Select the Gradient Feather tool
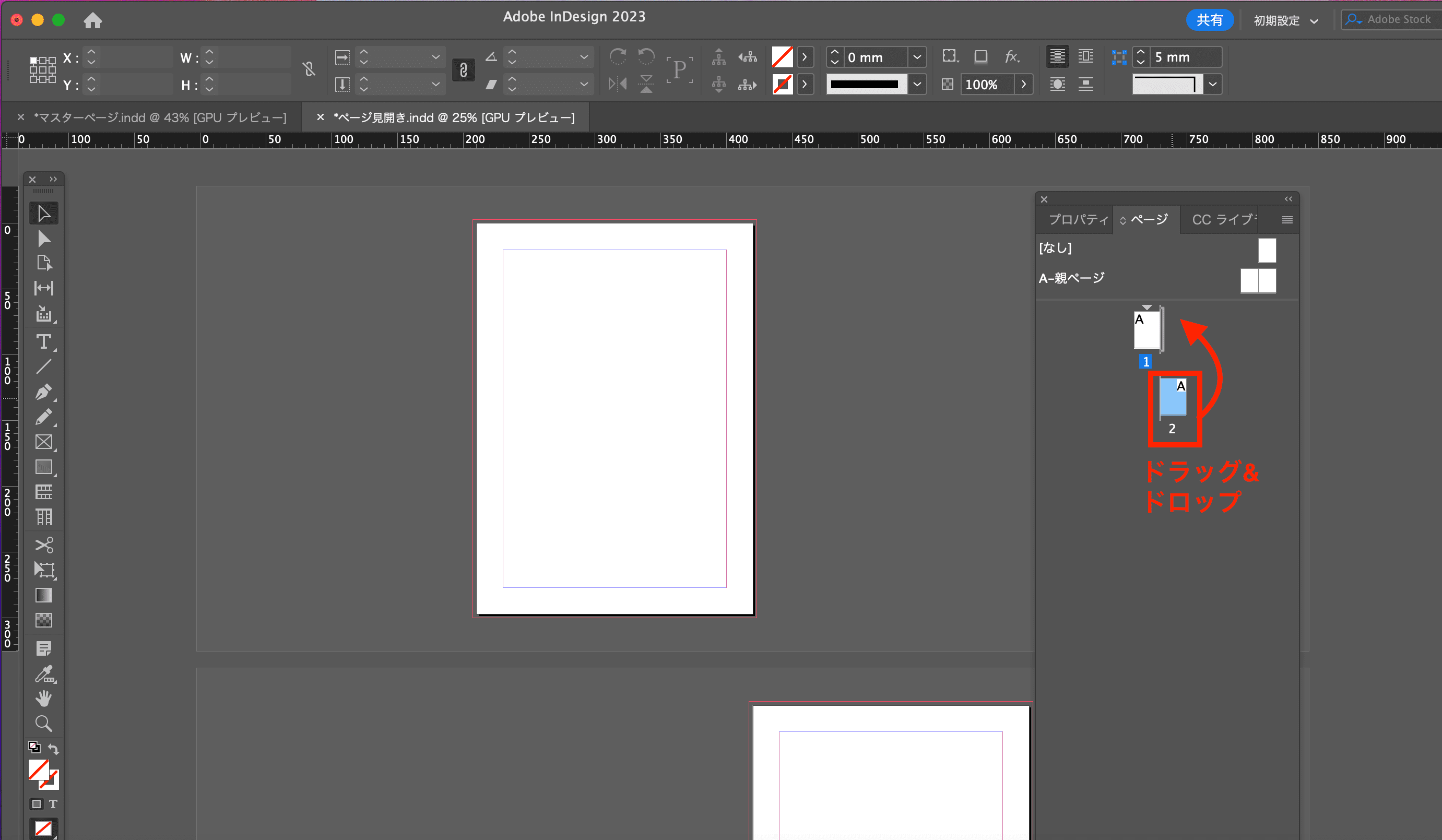1442x840 pixels. pyautogui.click(x=43, y=620)
